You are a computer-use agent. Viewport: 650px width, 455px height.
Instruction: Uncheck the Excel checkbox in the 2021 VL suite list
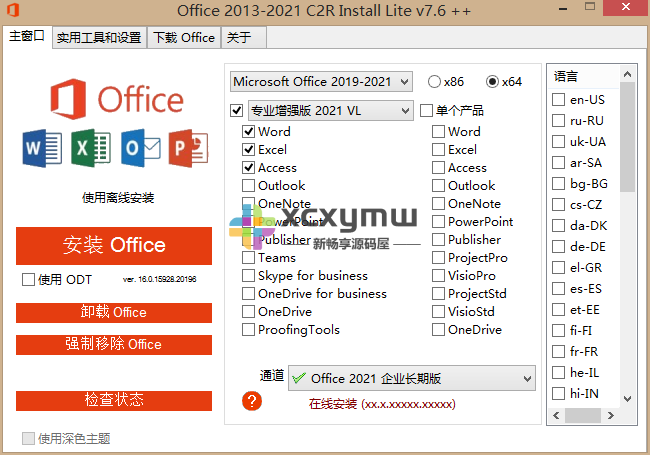pyautogui.click(x=248, y=149)
